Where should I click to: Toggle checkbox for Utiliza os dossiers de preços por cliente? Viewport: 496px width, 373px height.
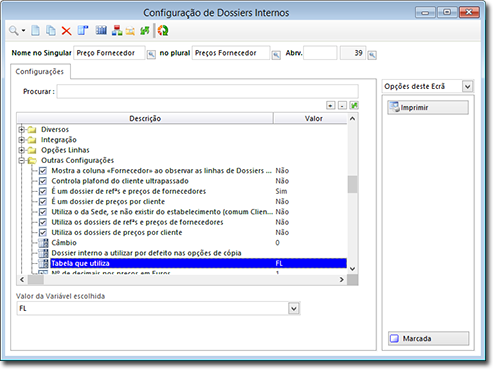pyautogui.click(x=43, y=233)
